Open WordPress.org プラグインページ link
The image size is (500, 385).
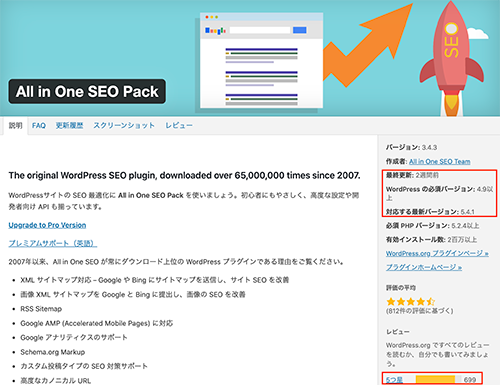pyautogui.click(x=437, y=254)
